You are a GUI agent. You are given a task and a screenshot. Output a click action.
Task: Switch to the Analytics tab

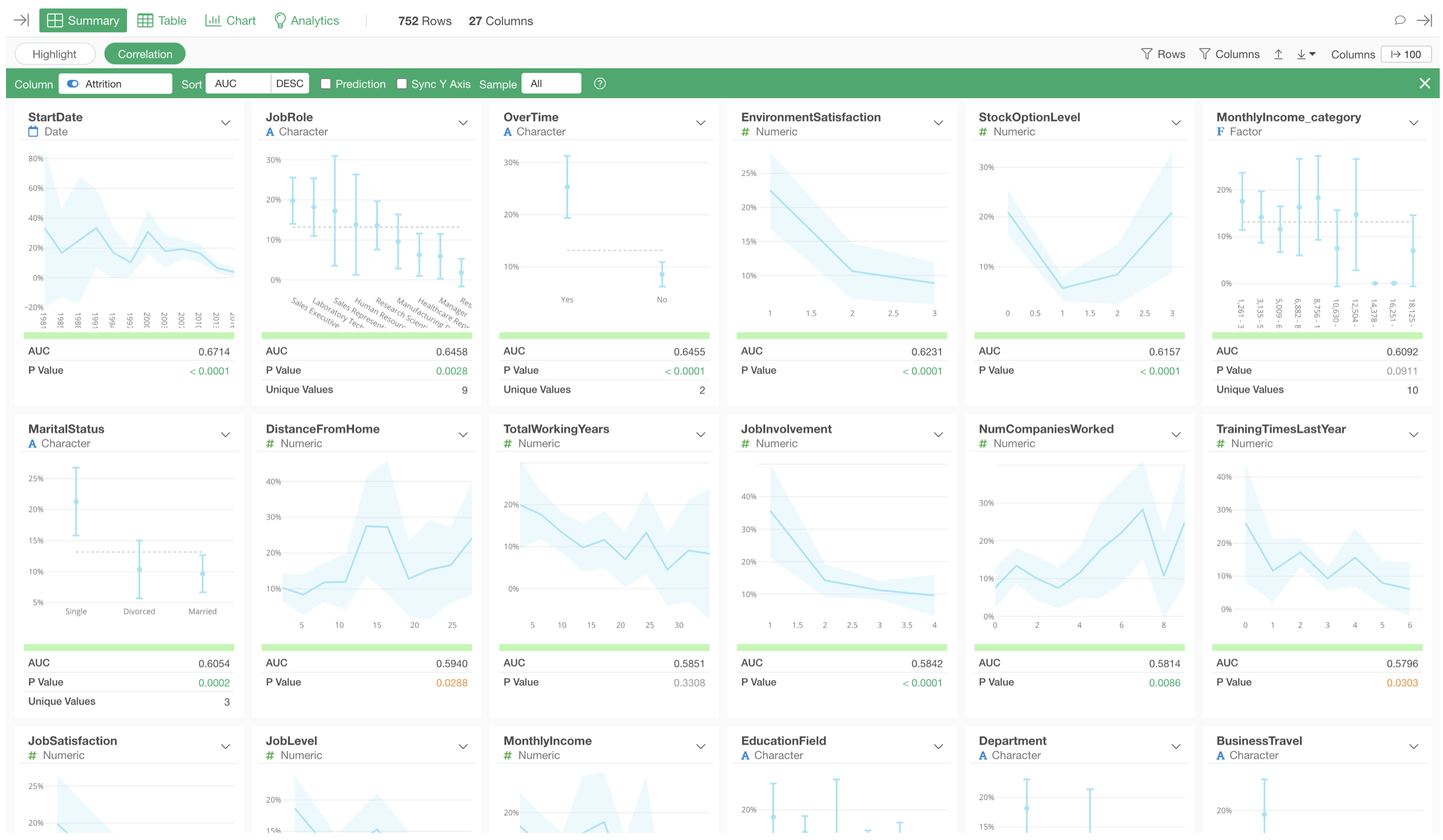[306, 21]
